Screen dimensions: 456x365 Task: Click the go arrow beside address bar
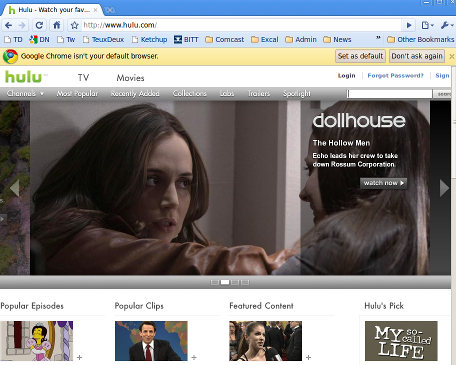pyautogui.click(x=409, y=25)
